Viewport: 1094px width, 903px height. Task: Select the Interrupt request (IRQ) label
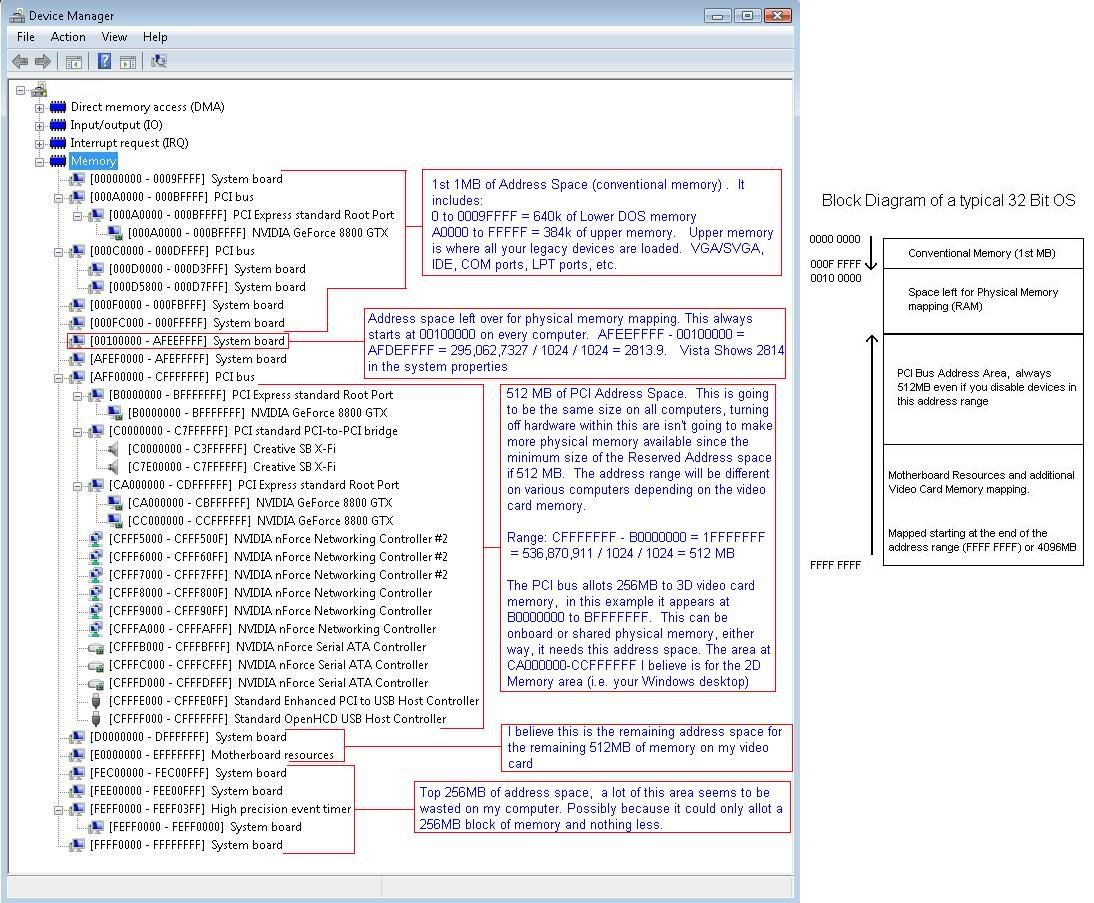pos(129,143)
